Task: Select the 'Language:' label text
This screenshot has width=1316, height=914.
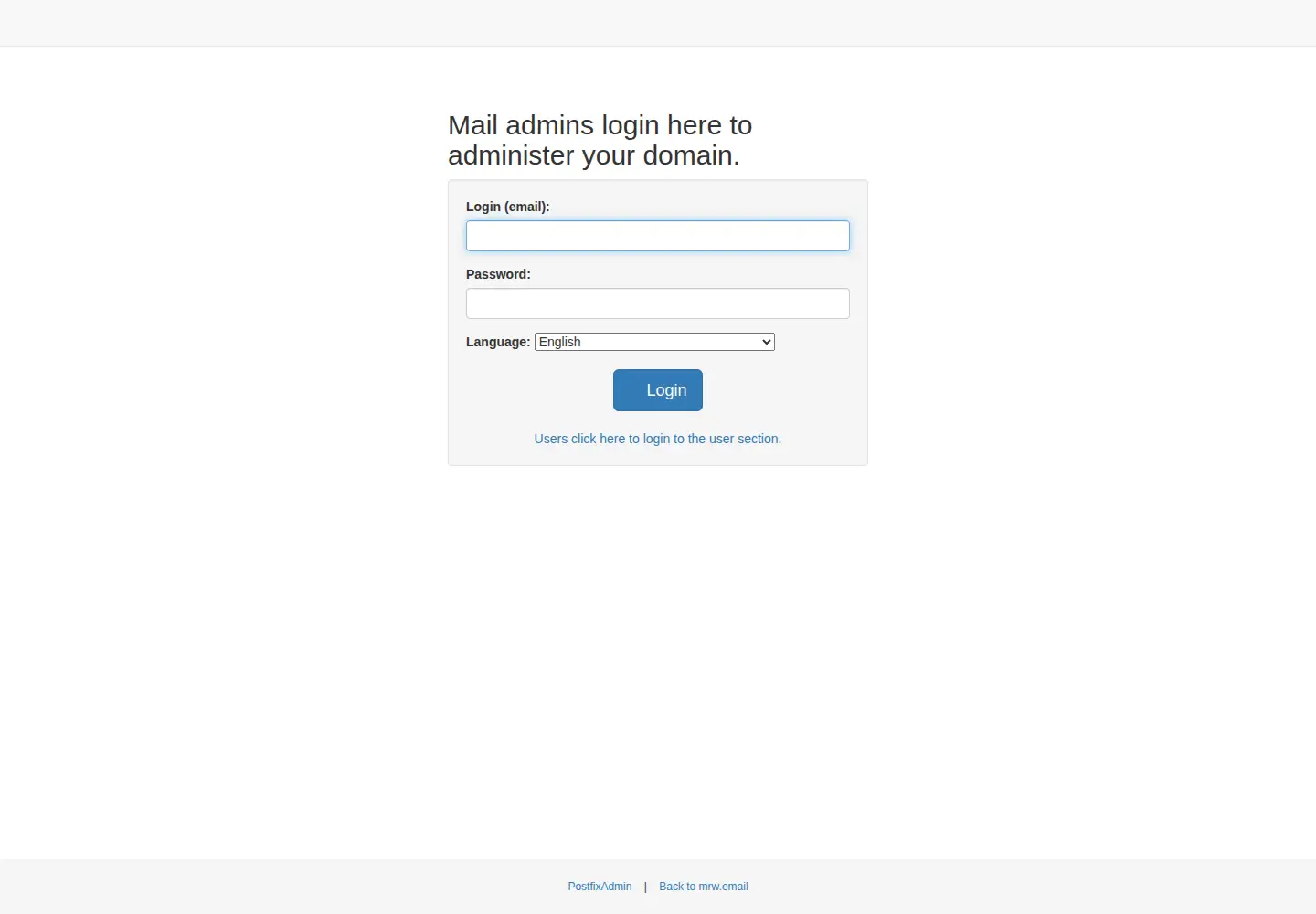Action: [498, 342]
